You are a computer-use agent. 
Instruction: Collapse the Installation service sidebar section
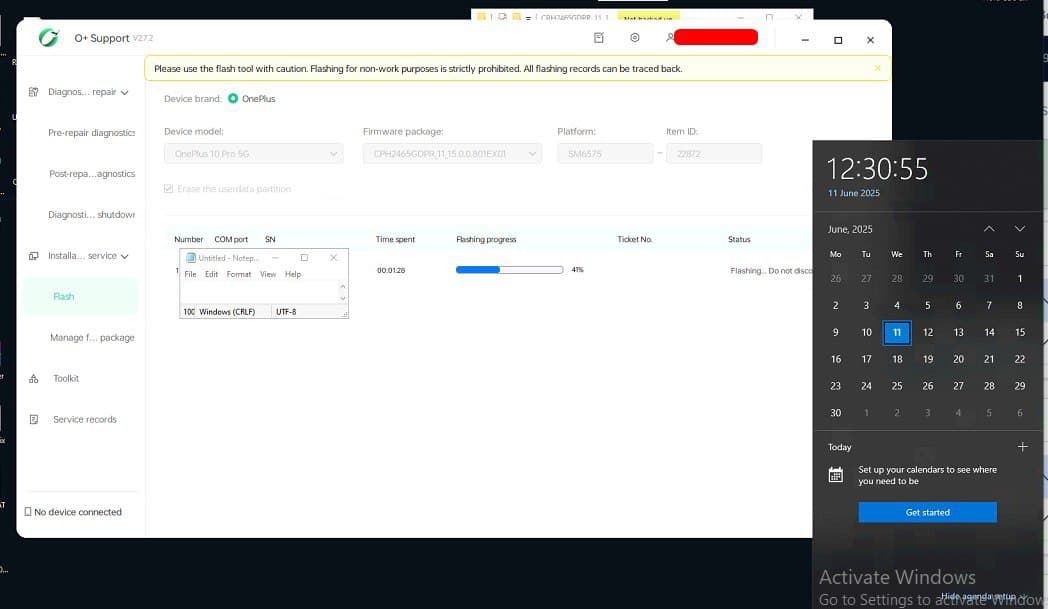click(x=125, y=257)
